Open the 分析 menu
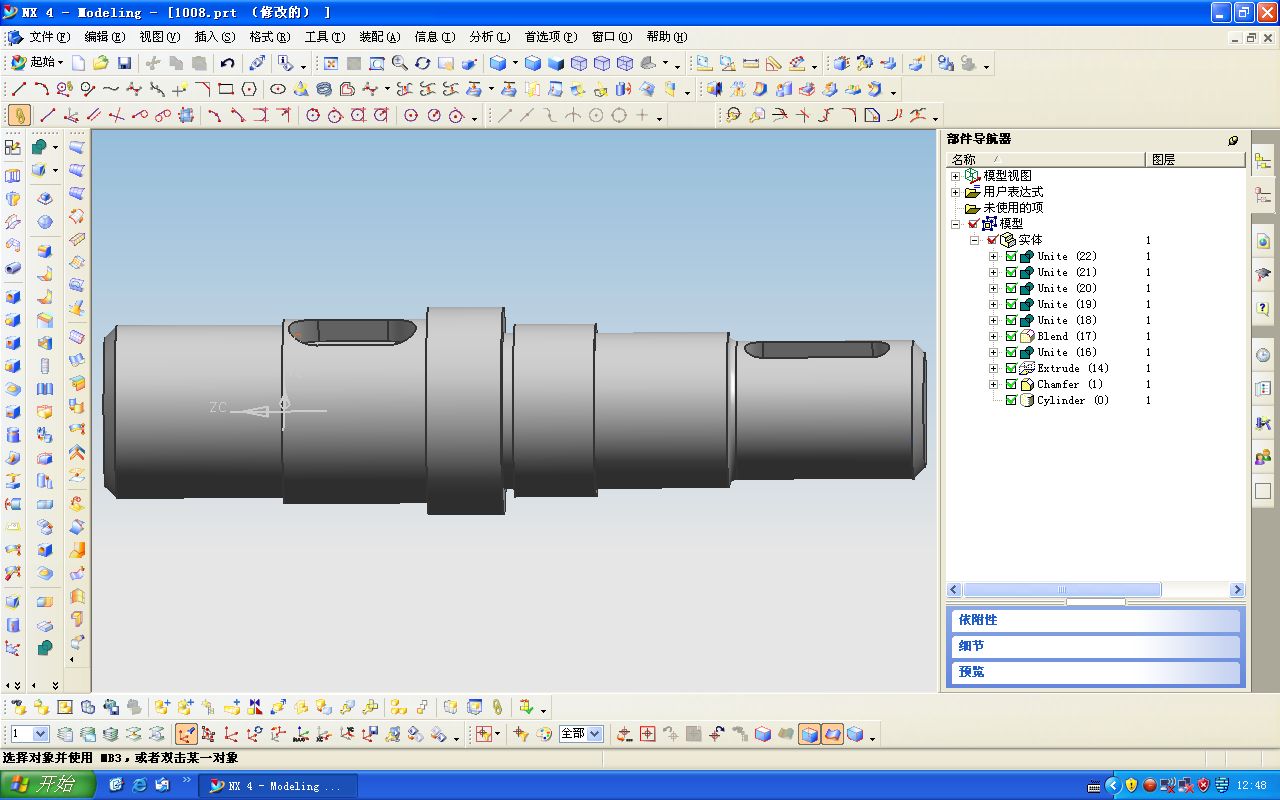This screenshot has height=800, width=1280. [x=489, y=37]
